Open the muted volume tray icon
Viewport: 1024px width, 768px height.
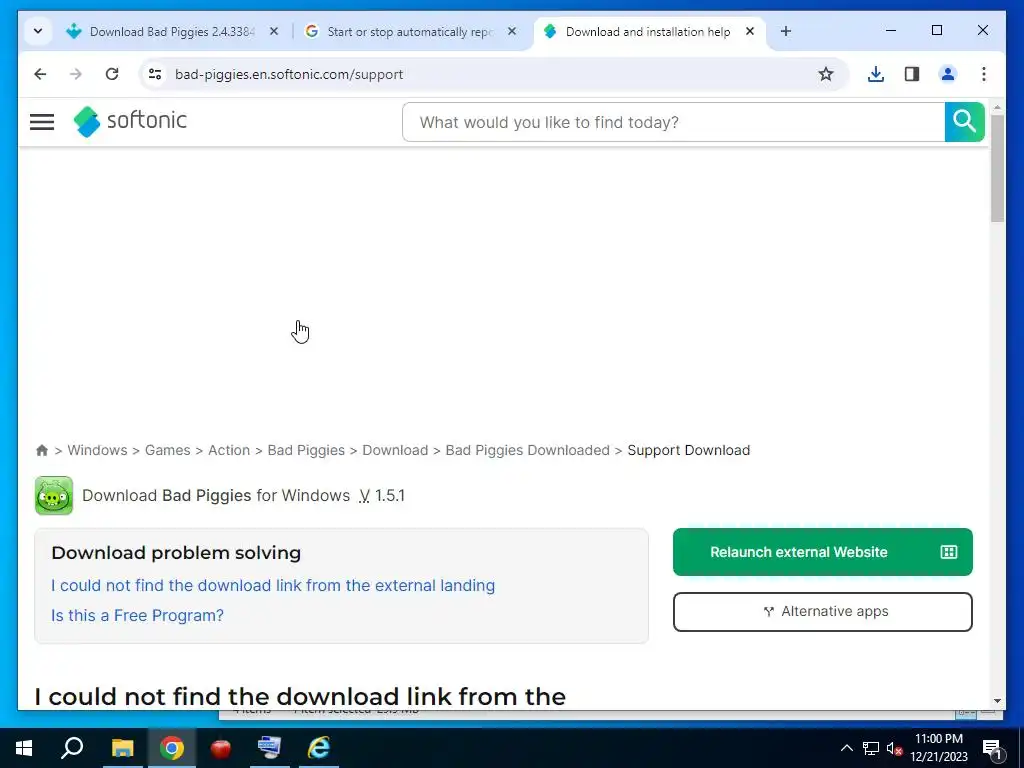[894, 748]
